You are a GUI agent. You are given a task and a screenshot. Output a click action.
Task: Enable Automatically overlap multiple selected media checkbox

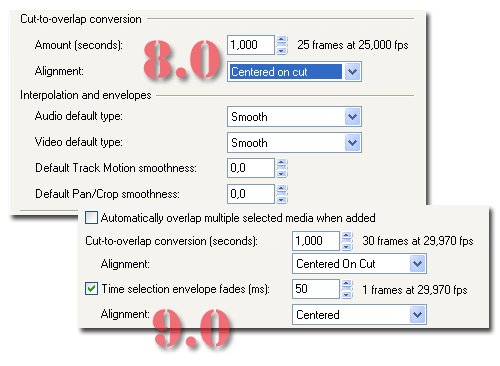(91, 217)
